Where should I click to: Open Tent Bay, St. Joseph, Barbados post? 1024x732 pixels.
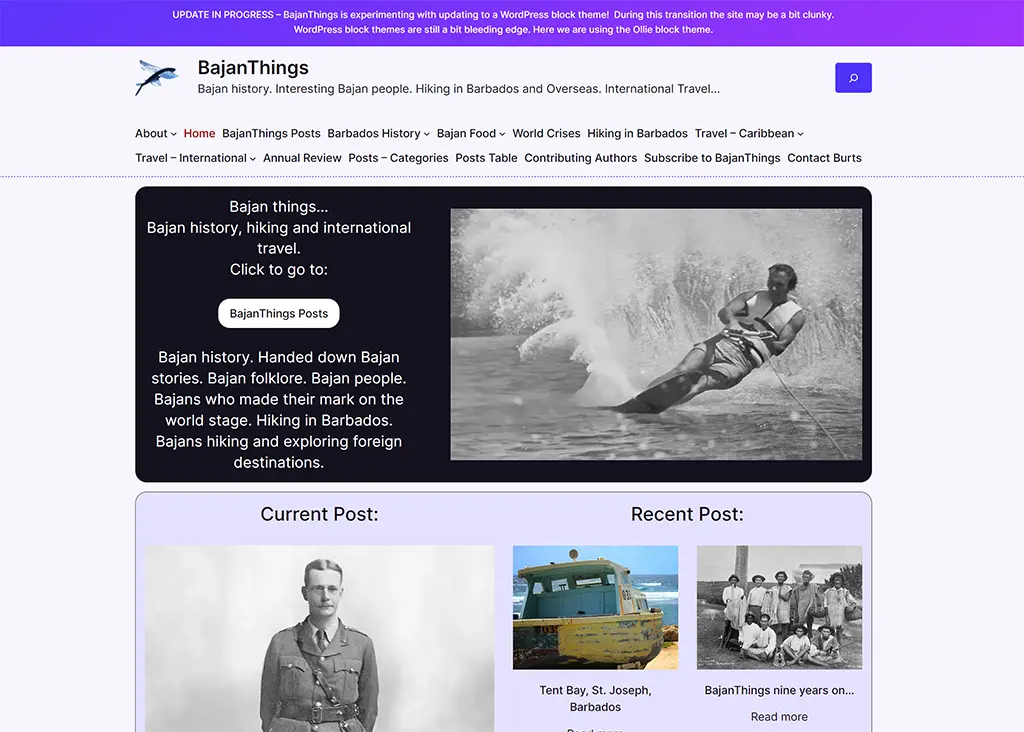click(595, 698)
